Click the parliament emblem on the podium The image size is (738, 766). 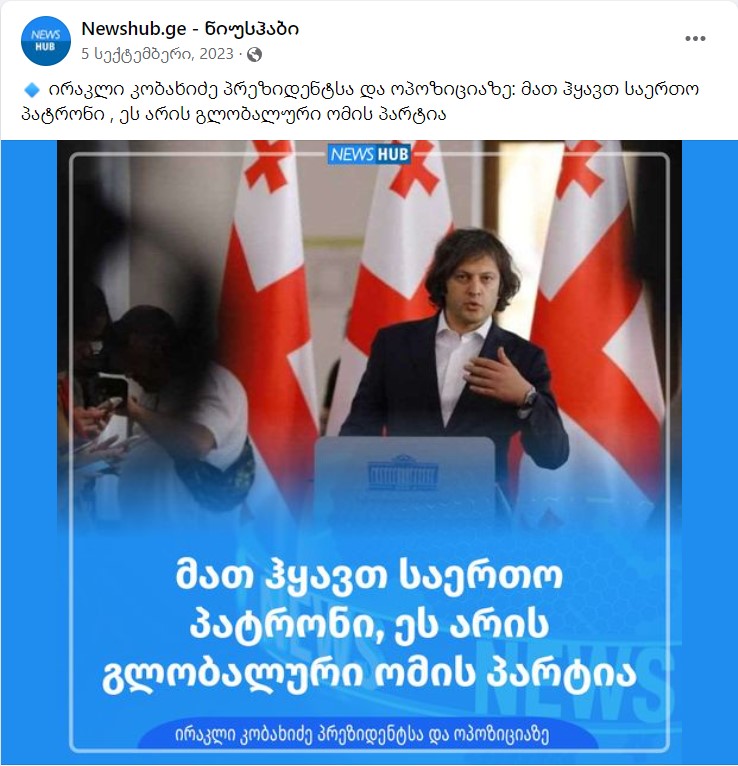pos(402,472)
